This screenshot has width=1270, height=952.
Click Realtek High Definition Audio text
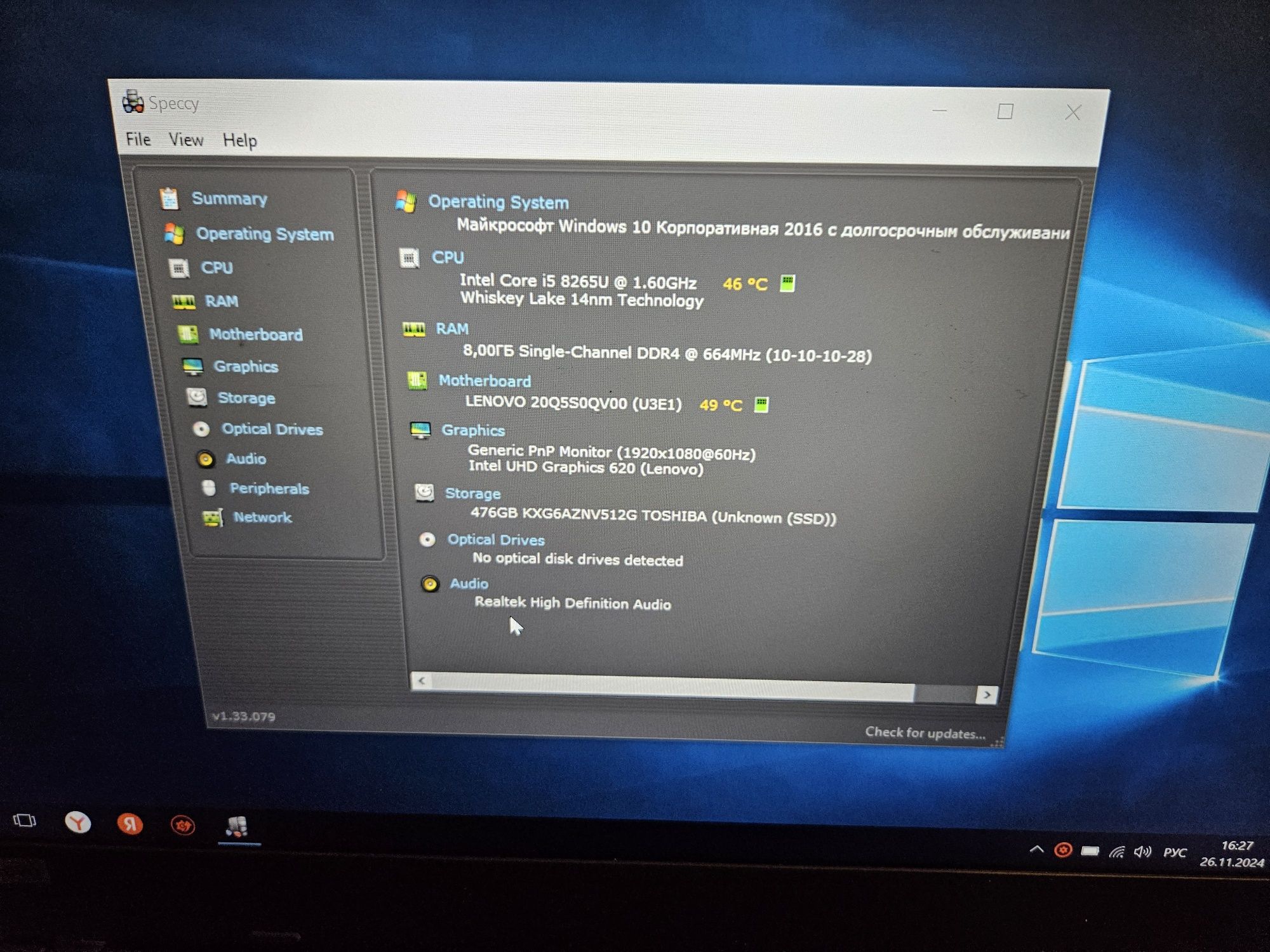pos(573,602)
